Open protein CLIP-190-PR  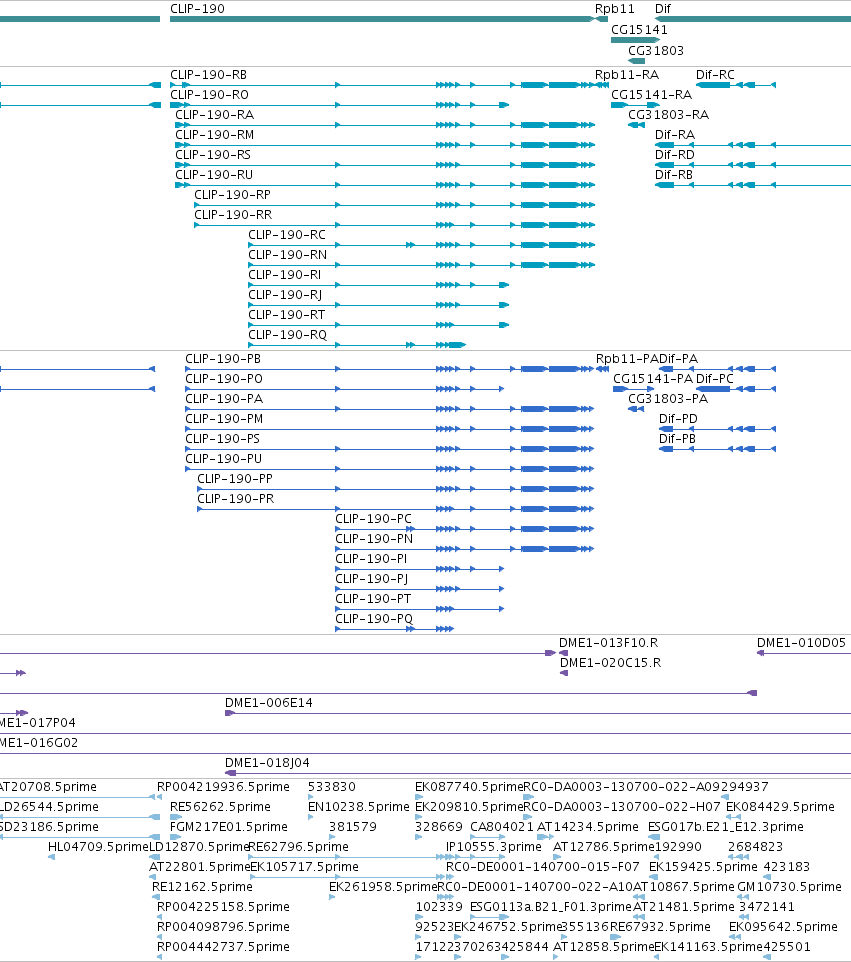235,499
